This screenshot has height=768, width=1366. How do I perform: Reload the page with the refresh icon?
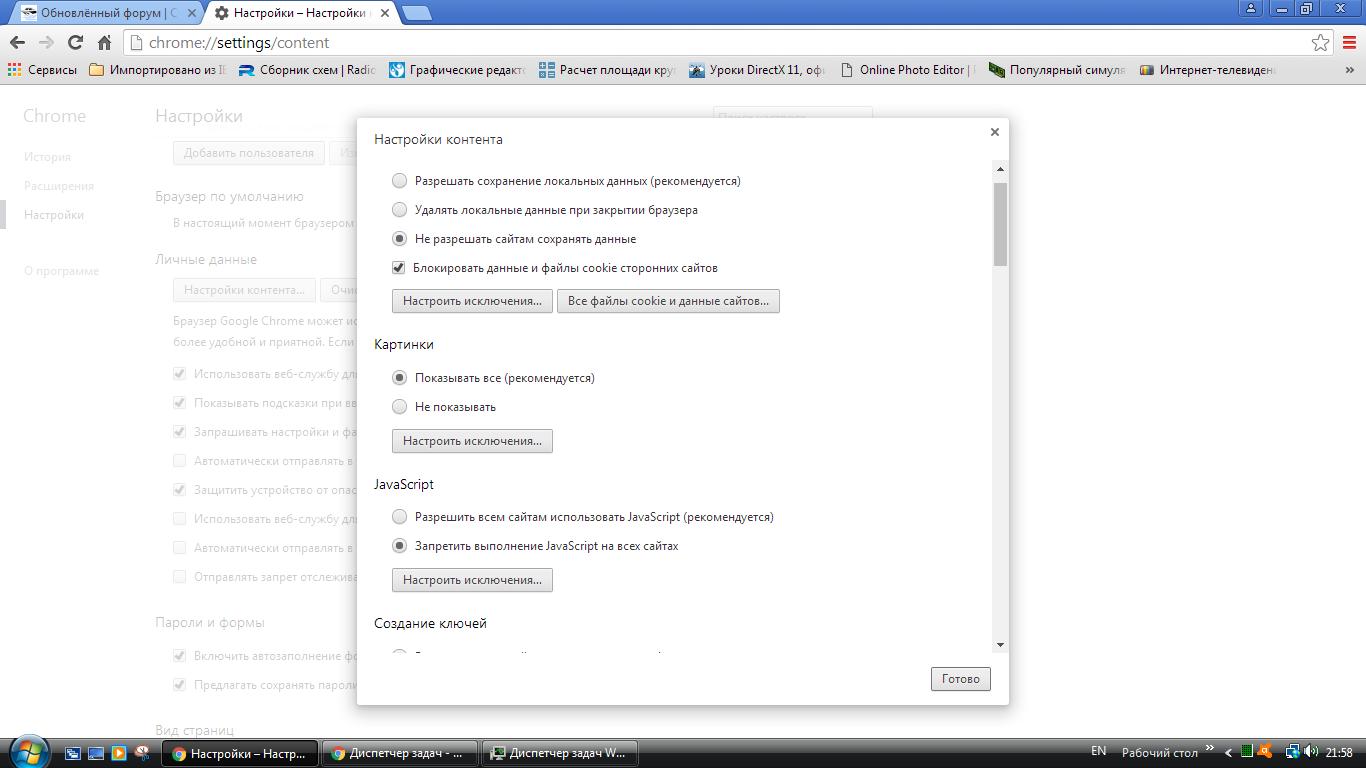click(x=75, y=42)
